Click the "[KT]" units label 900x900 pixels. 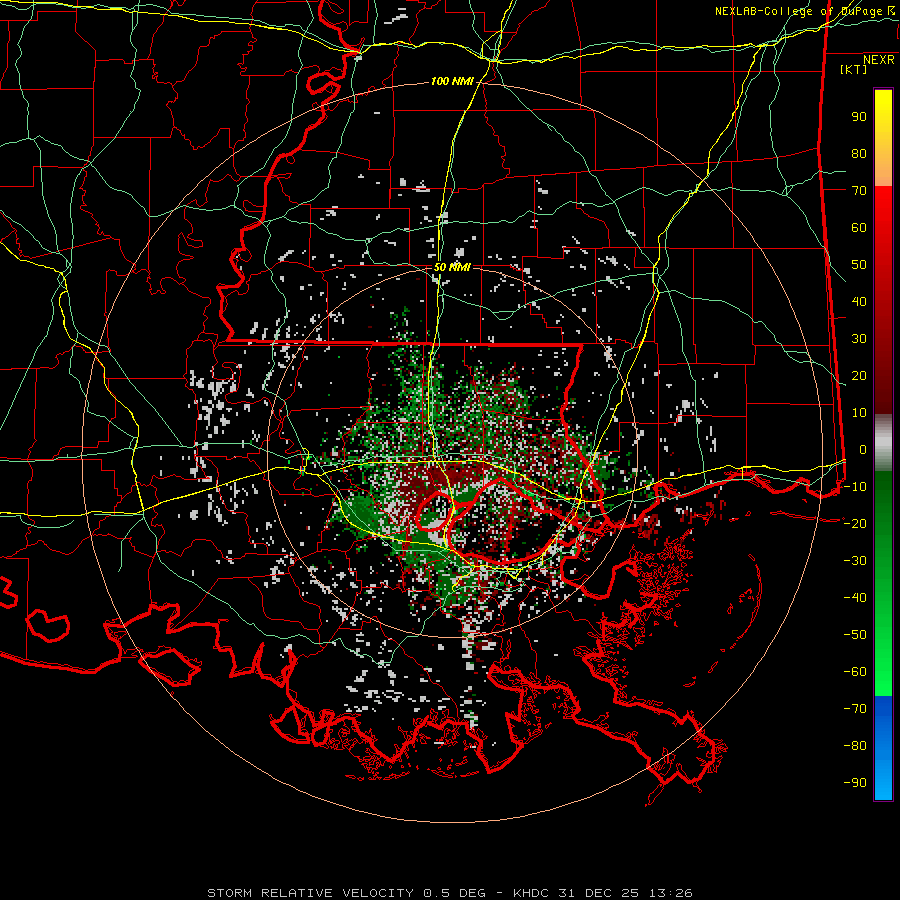coord(853,69)
